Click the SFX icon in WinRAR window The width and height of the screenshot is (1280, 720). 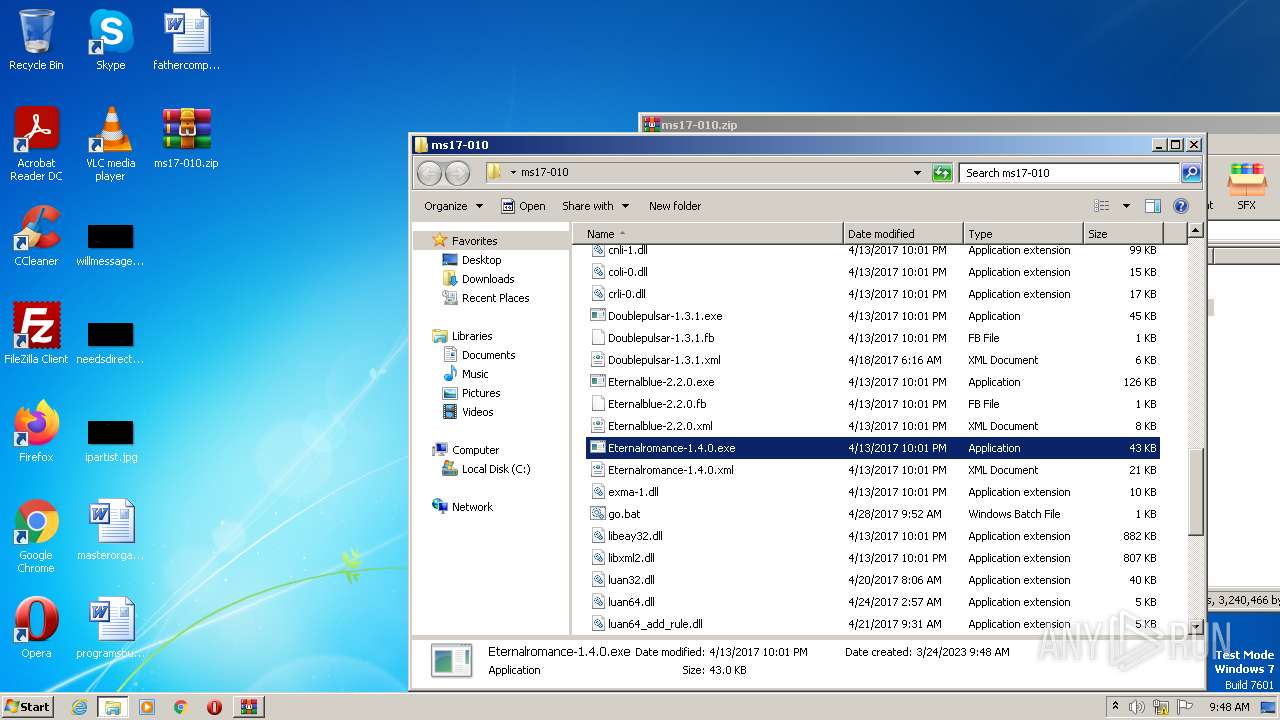coord(1246,186)
